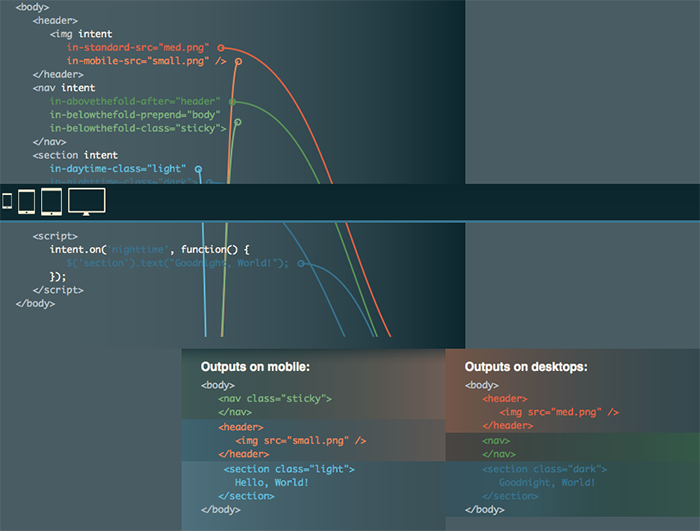Click the opening '<script>' tag line
The height and width of the screenshot is (531, 700).
click(55, 236)
